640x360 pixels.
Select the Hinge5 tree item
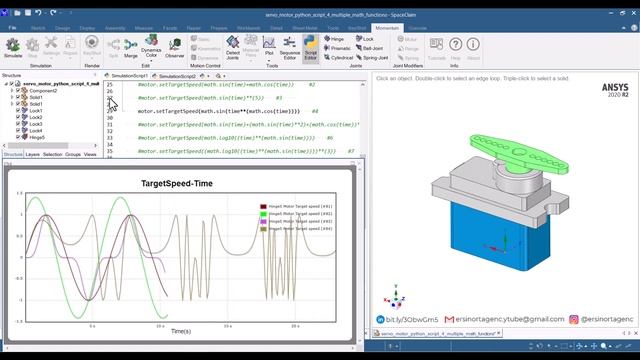tap(37, 137)
